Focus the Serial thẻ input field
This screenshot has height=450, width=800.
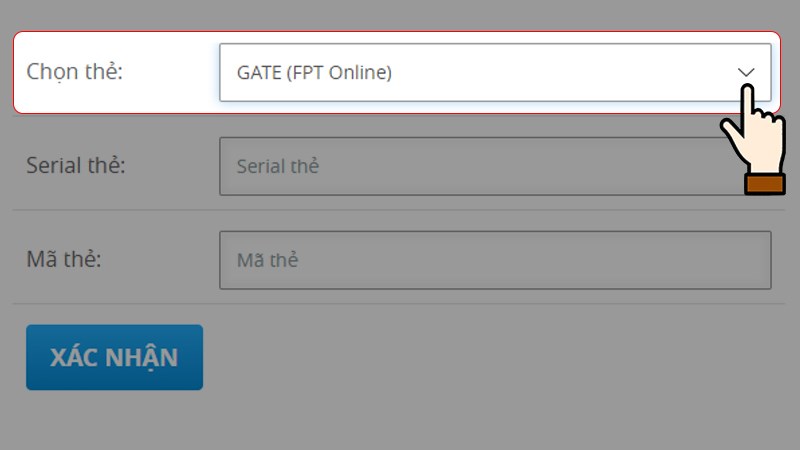click(x=482, y=166)
